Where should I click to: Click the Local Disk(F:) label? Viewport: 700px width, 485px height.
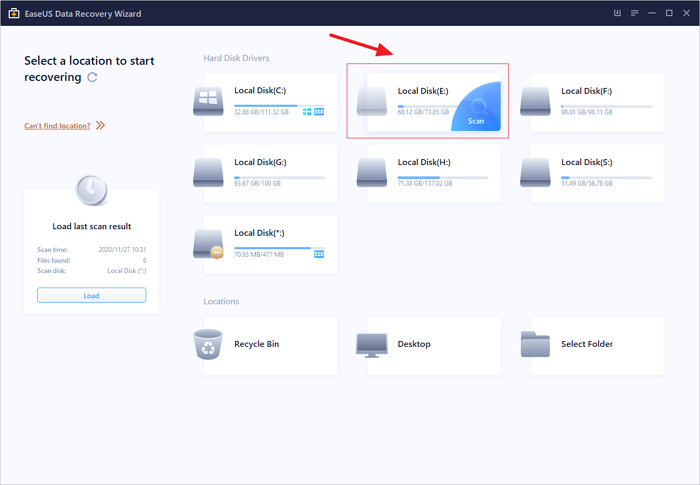[586, 91]
